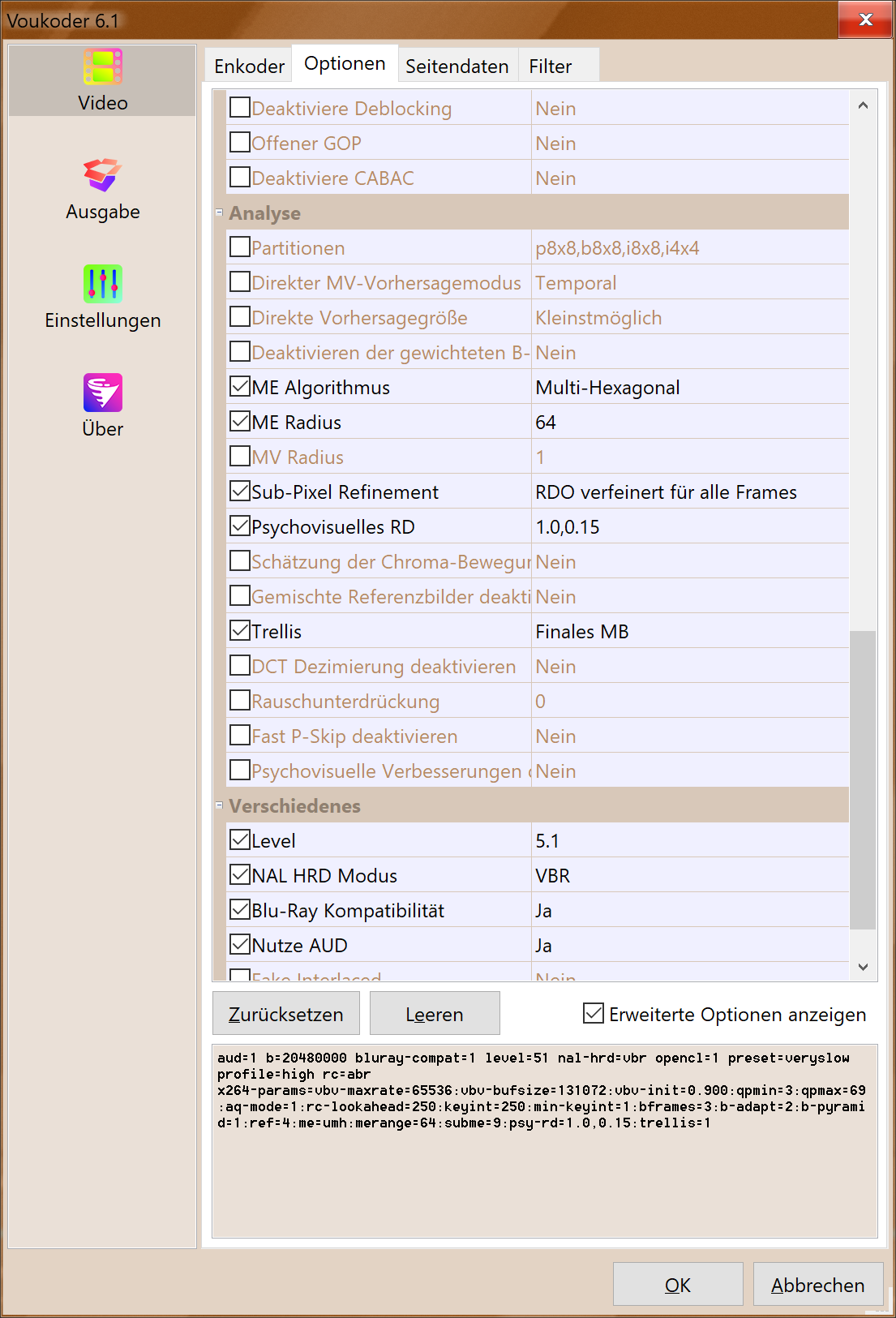
Task: Enable the Partitionen checkbox
Action: (240, 247)
